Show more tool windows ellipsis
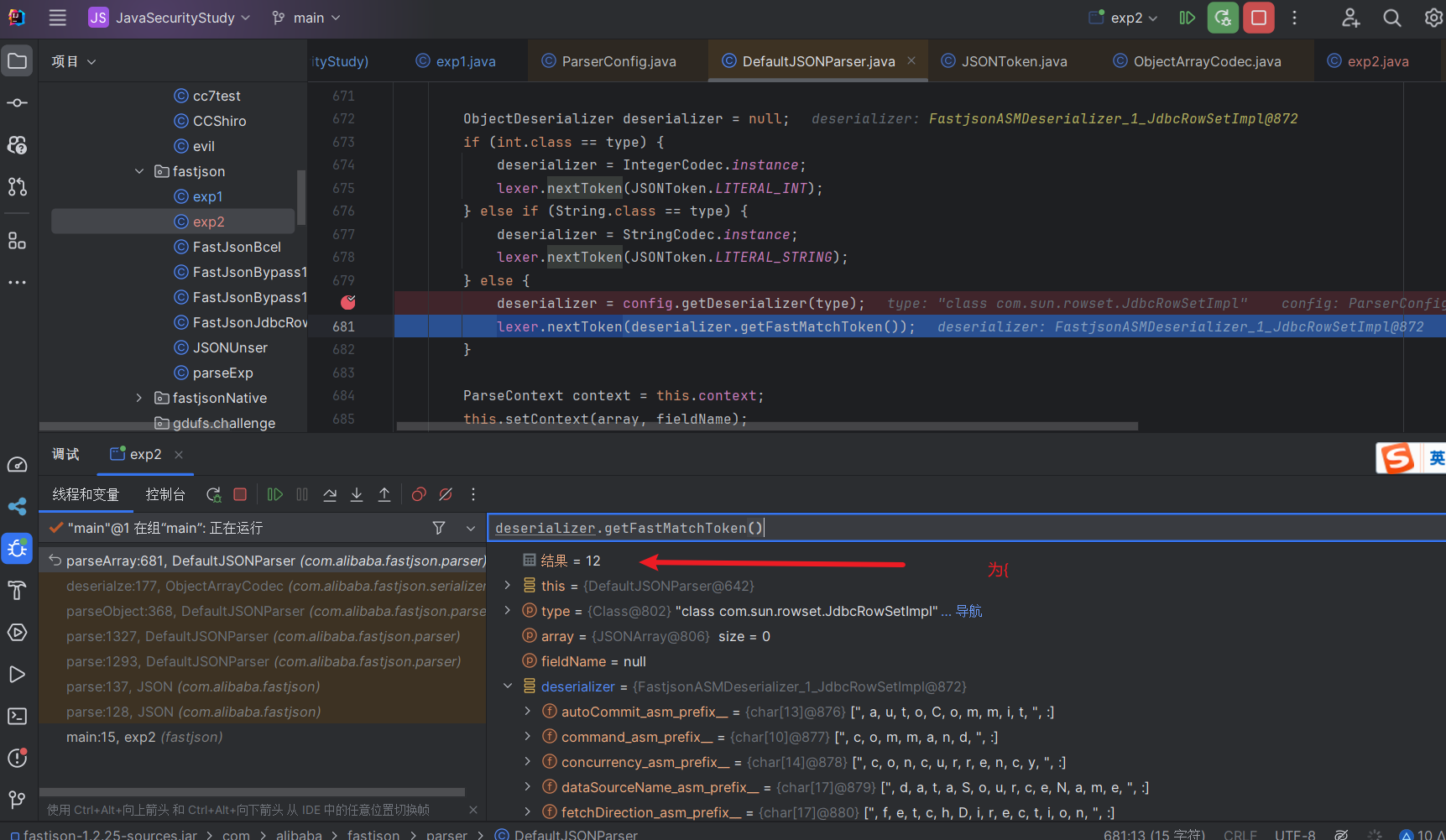Image resolution: width=1446 pixels, height=840 pixels. [x=17, y=283]
